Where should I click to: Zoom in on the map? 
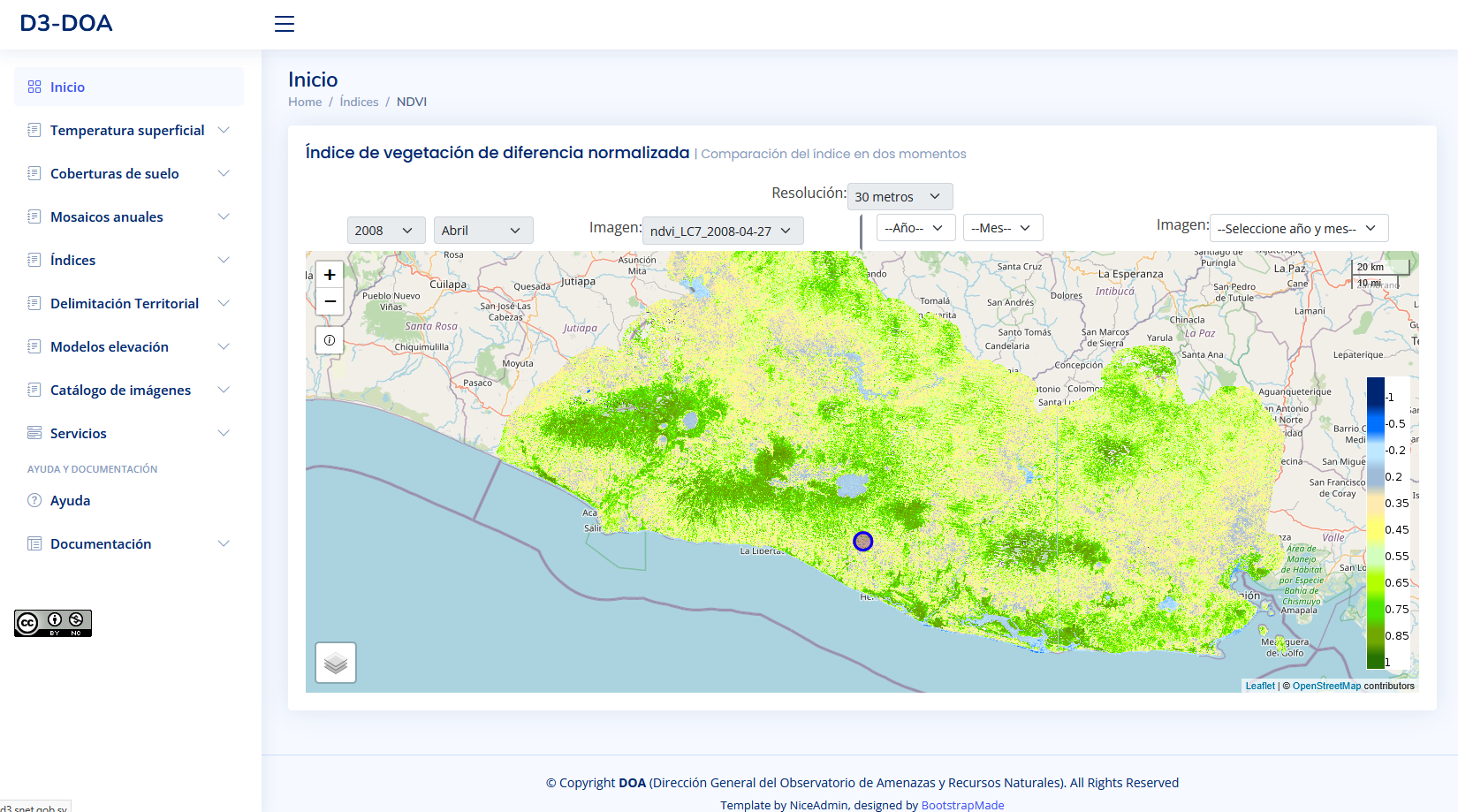click(x=330, y=275)
